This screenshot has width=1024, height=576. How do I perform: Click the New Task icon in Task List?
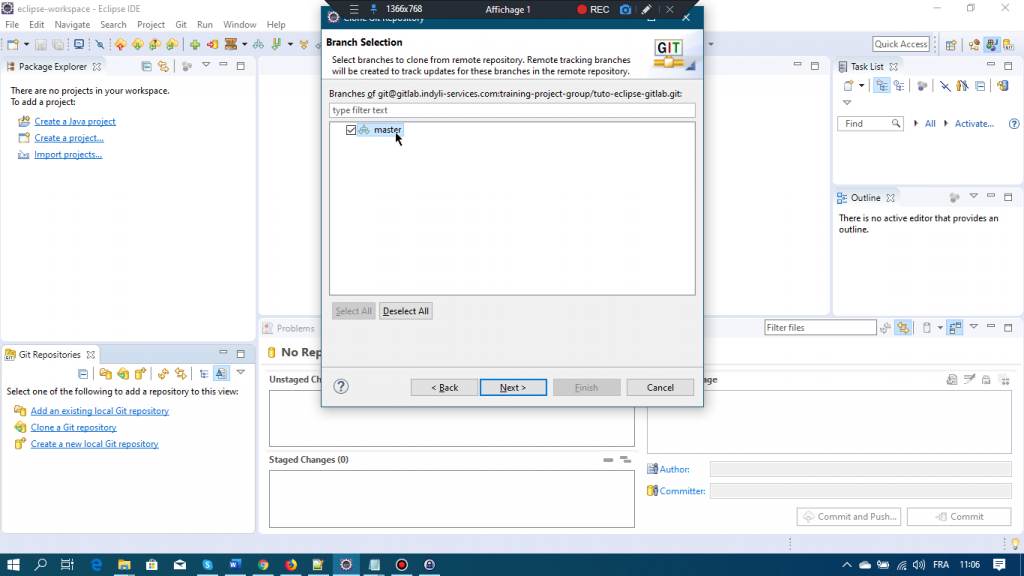[848, 86]
